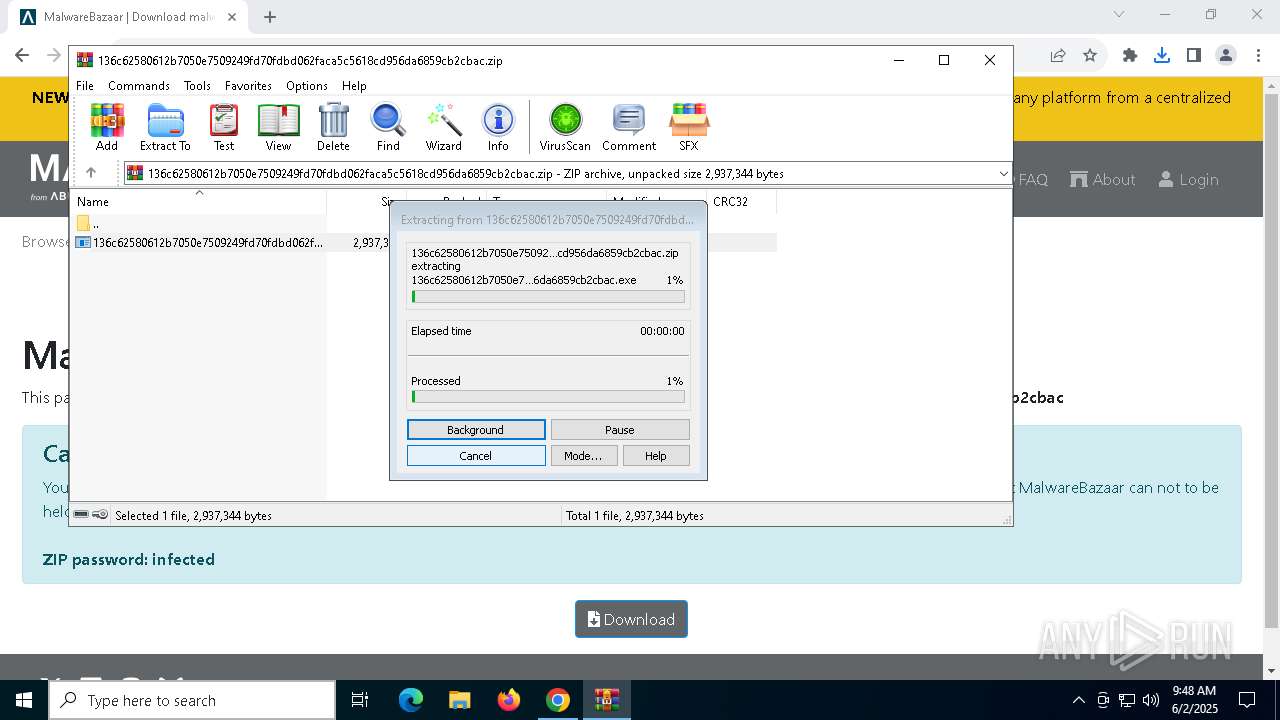Start VirusScan on the archive
This screenshot has height=720, width=1280.
point(565,127)
